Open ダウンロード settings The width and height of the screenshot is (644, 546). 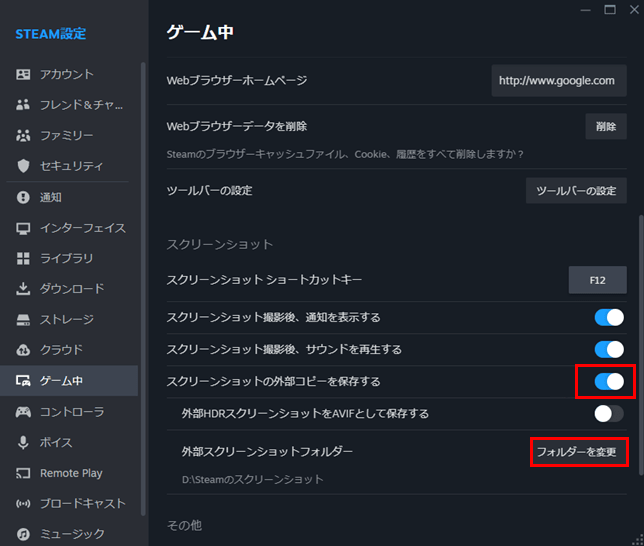pyautogui.click(x=69, y=289)
